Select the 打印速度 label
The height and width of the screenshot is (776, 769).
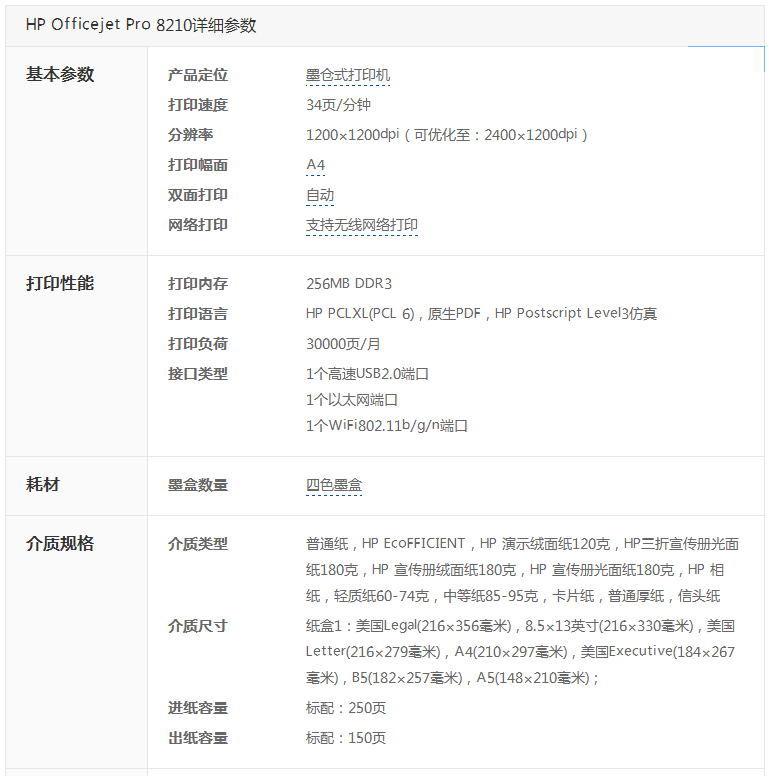coord(197,105)
